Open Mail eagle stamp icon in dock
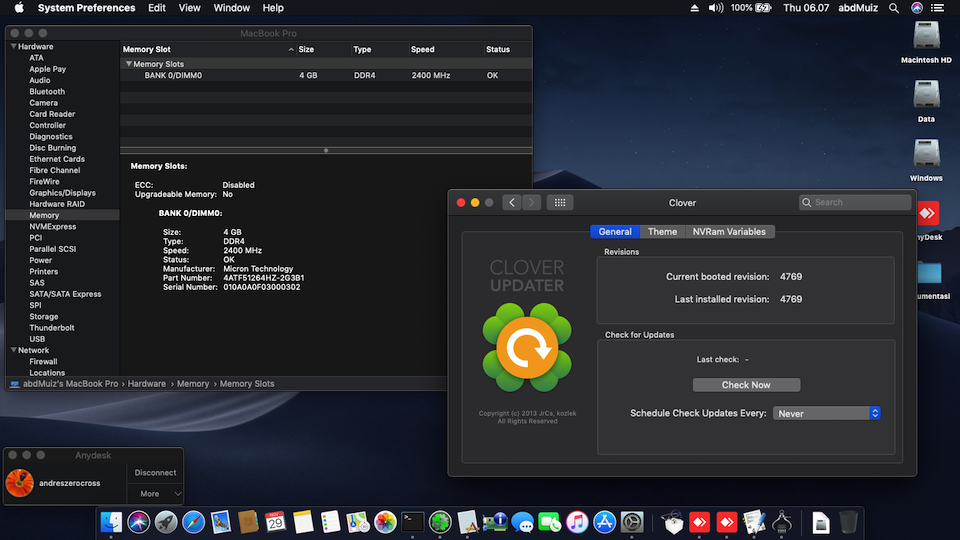960x540 pixels. point(220,522)
